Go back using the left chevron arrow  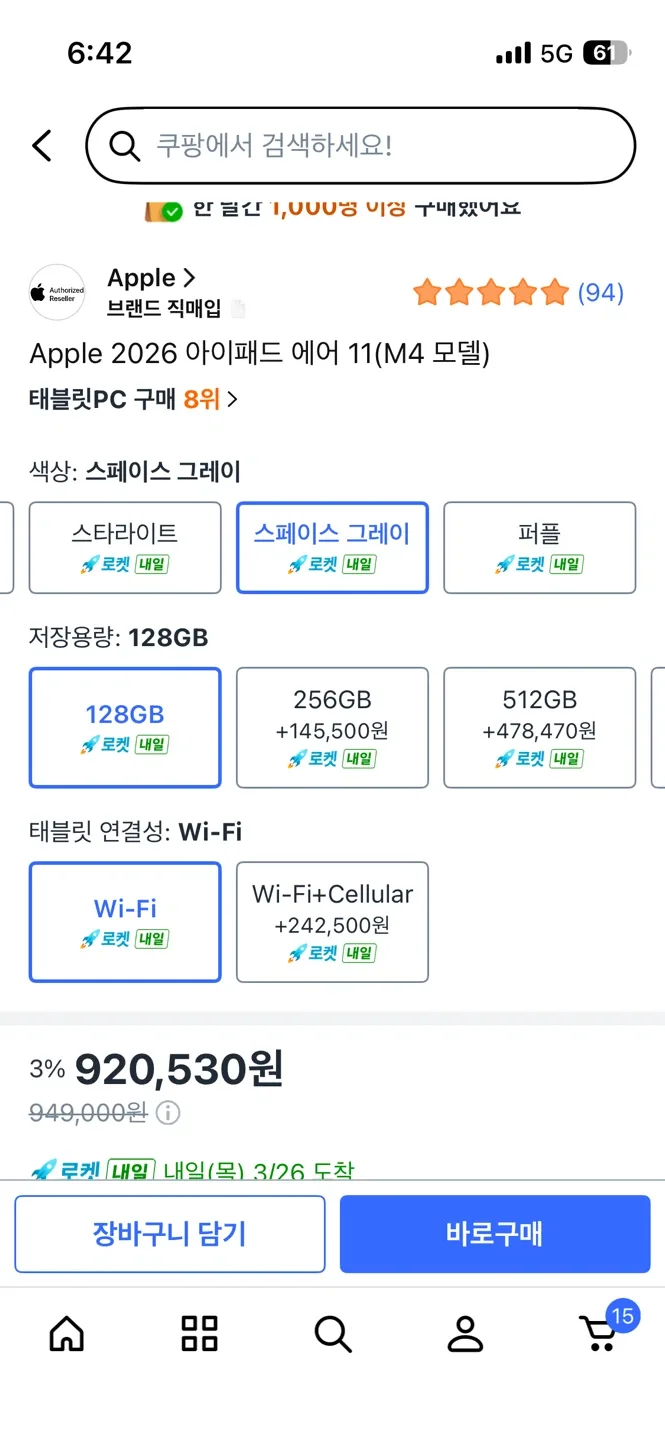coord(42,145)
